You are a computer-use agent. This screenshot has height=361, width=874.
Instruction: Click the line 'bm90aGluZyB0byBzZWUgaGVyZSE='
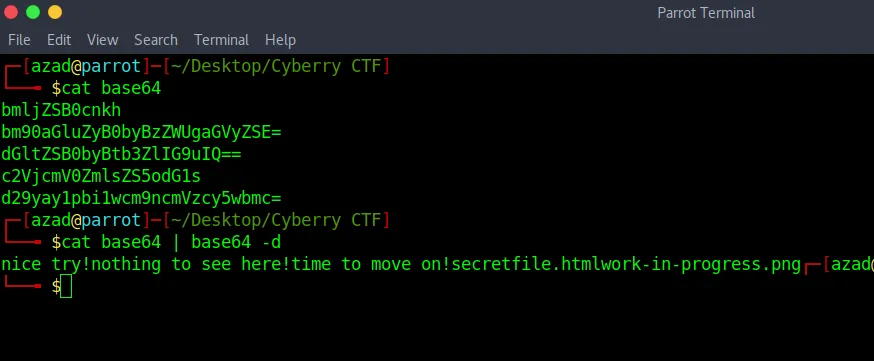pos(141,132)
